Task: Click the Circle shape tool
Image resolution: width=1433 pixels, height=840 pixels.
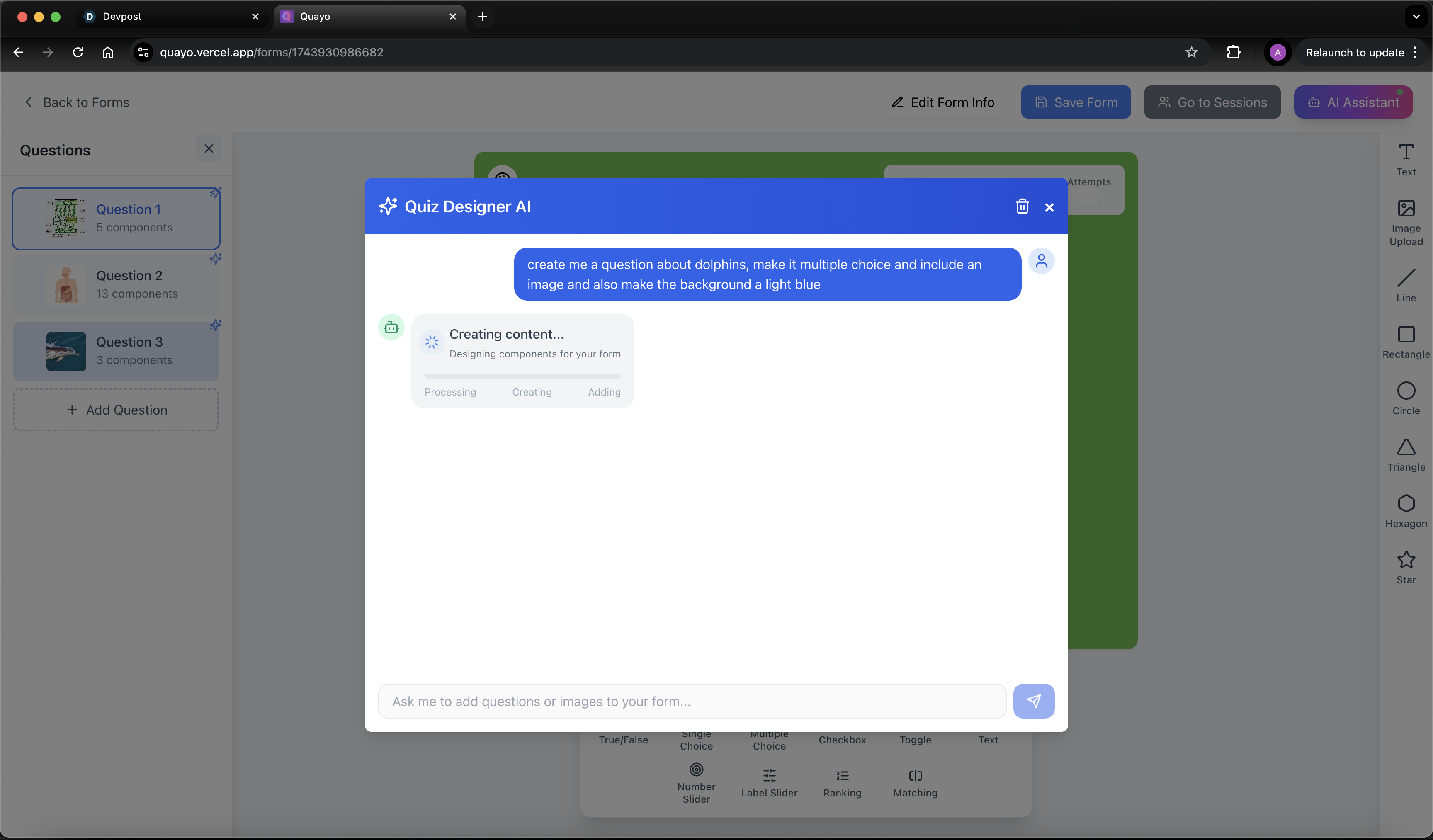Action: 1406,398
